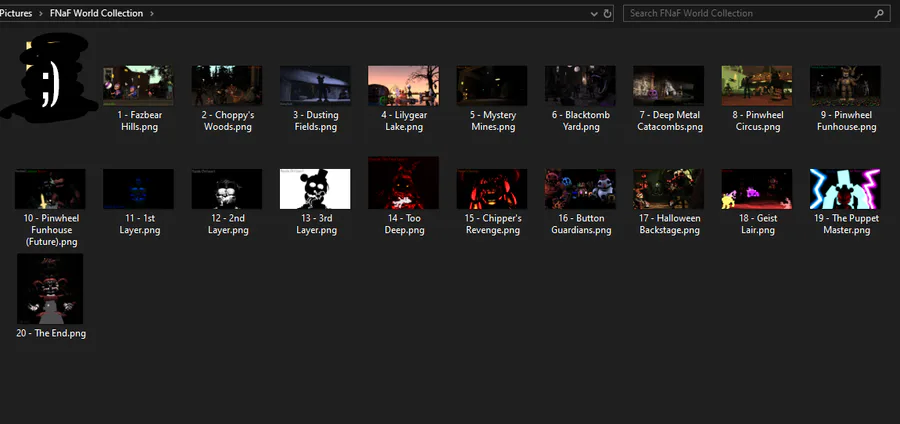Focus the Search FNaF World Collection field
This screenshot has width=900, height=424.
pos(757,13)
